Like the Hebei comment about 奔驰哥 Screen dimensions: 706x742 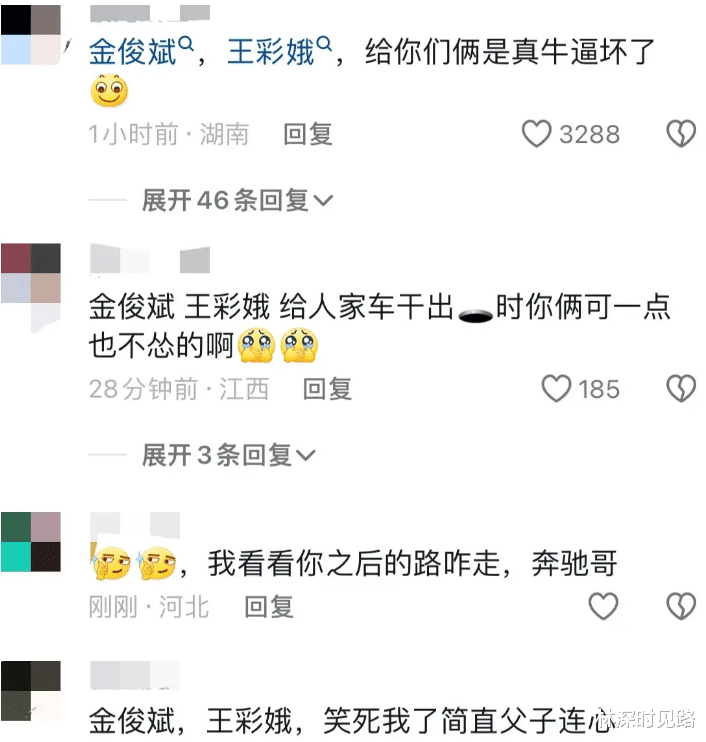coord(603,606)
